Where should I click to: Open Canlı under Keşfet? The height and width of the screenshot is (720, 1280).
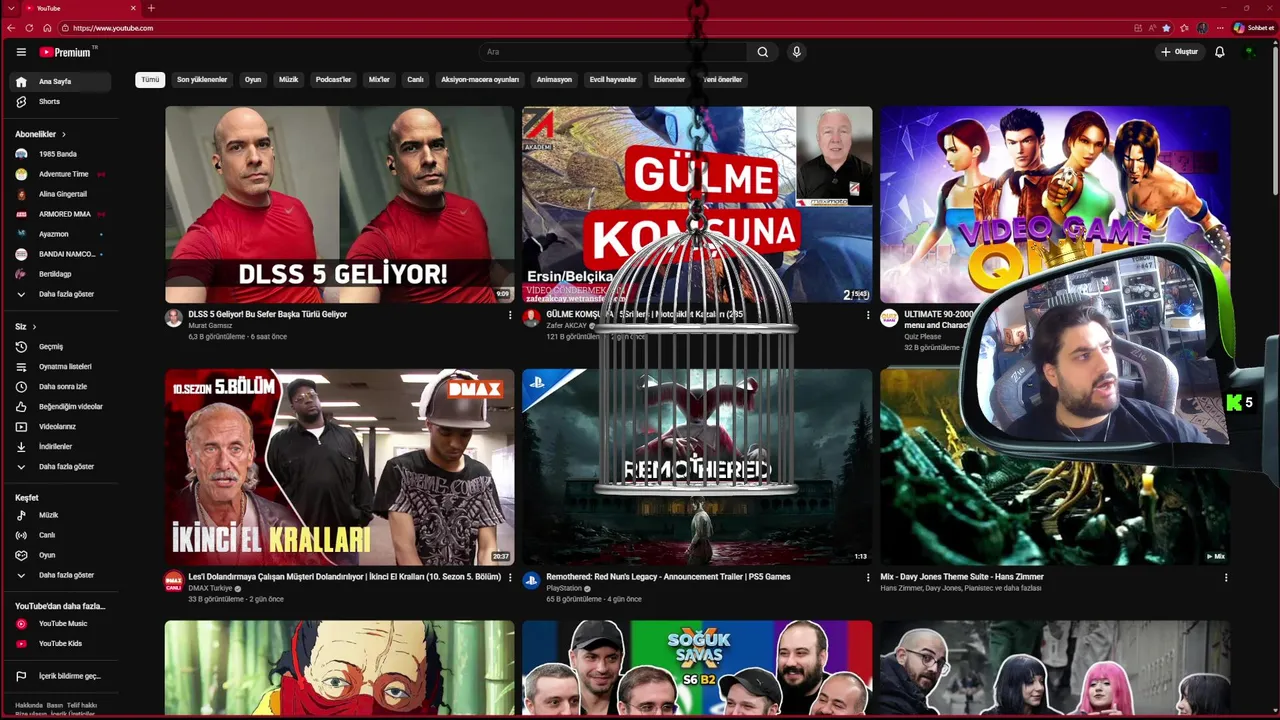pos(60,535)
